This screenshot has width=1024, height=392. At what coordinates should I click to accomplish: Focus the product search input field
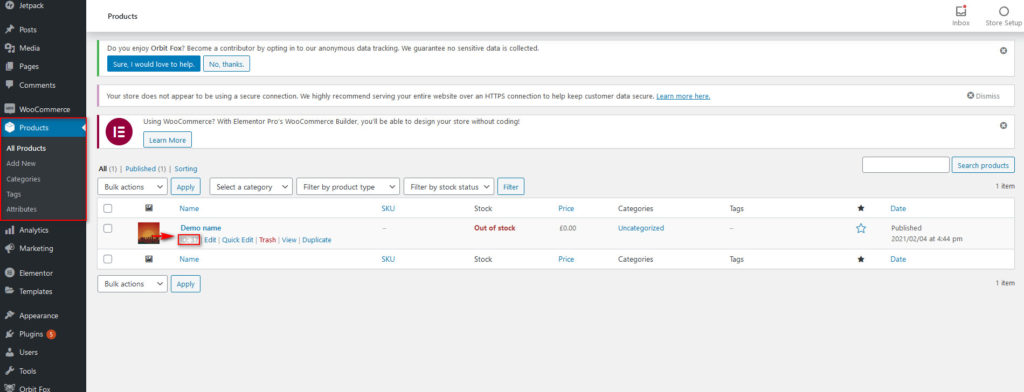click(x=905, y=165)
